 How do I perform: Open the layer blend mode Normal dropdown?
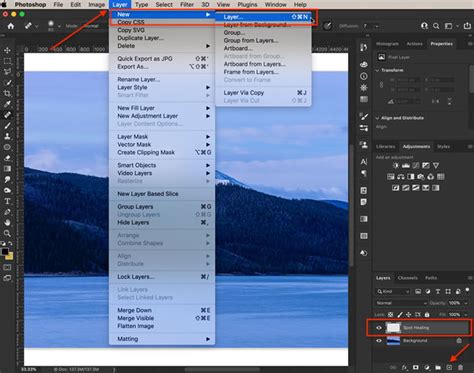pos(401,303)
